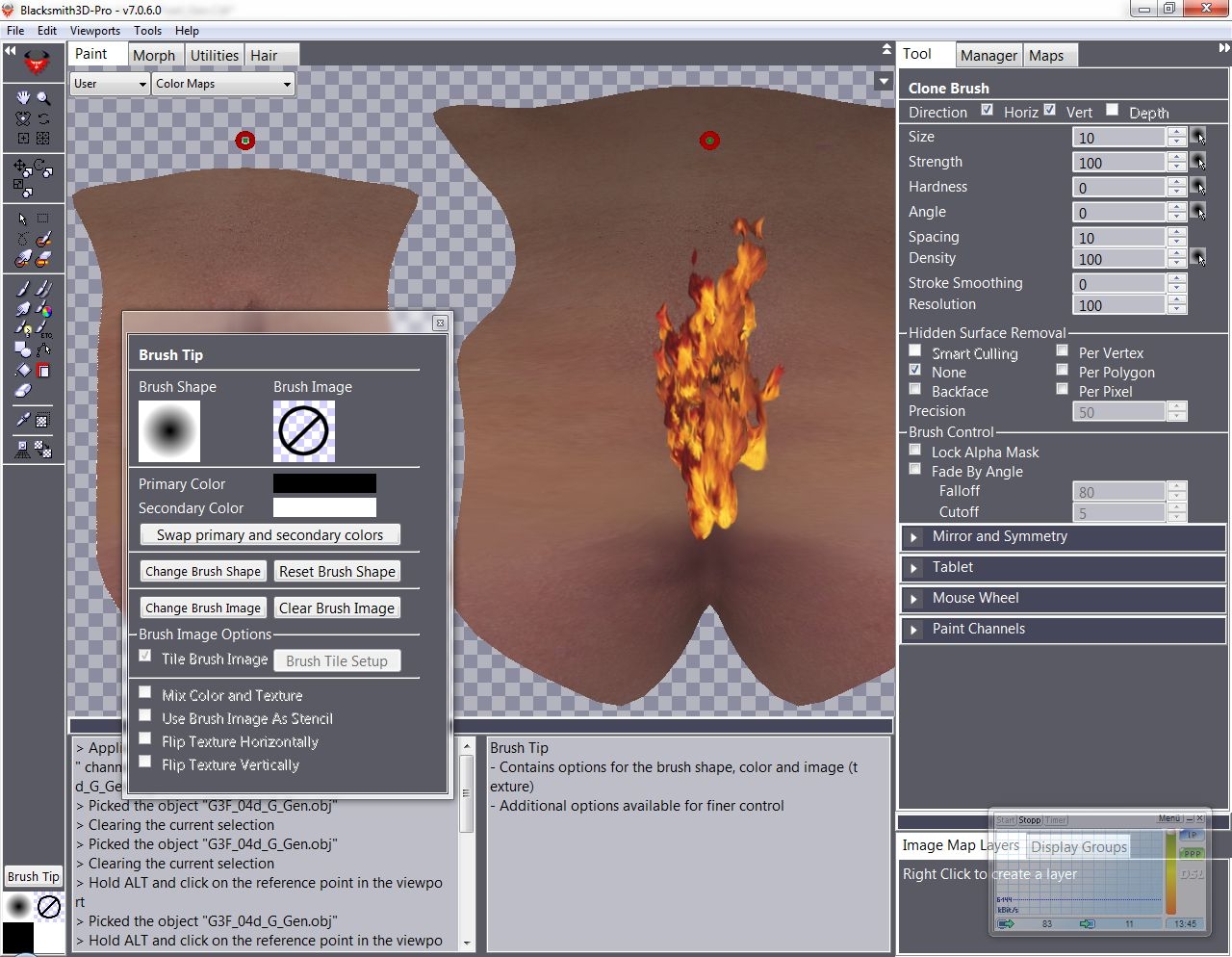This screenshot has height=957, width=1232.
Task: Open the User viewport dropdown
Action: 110,84
